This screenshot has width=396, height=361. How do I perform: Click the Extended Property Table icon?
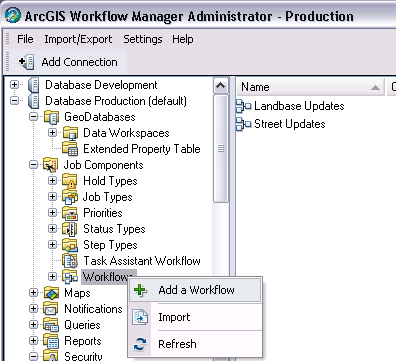tap(70, 149)
